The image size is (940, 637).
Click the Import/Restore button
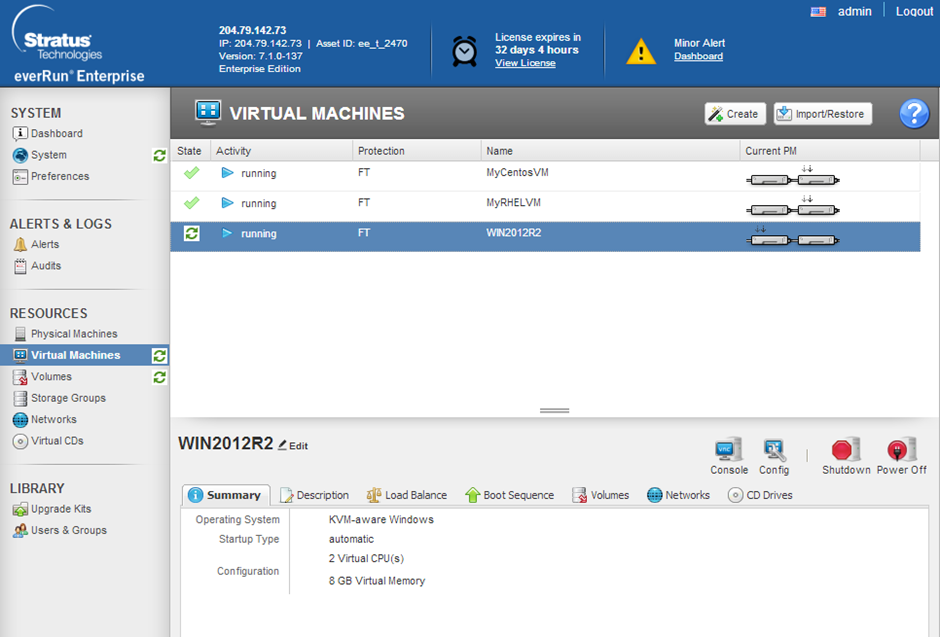tap(822, 114)
